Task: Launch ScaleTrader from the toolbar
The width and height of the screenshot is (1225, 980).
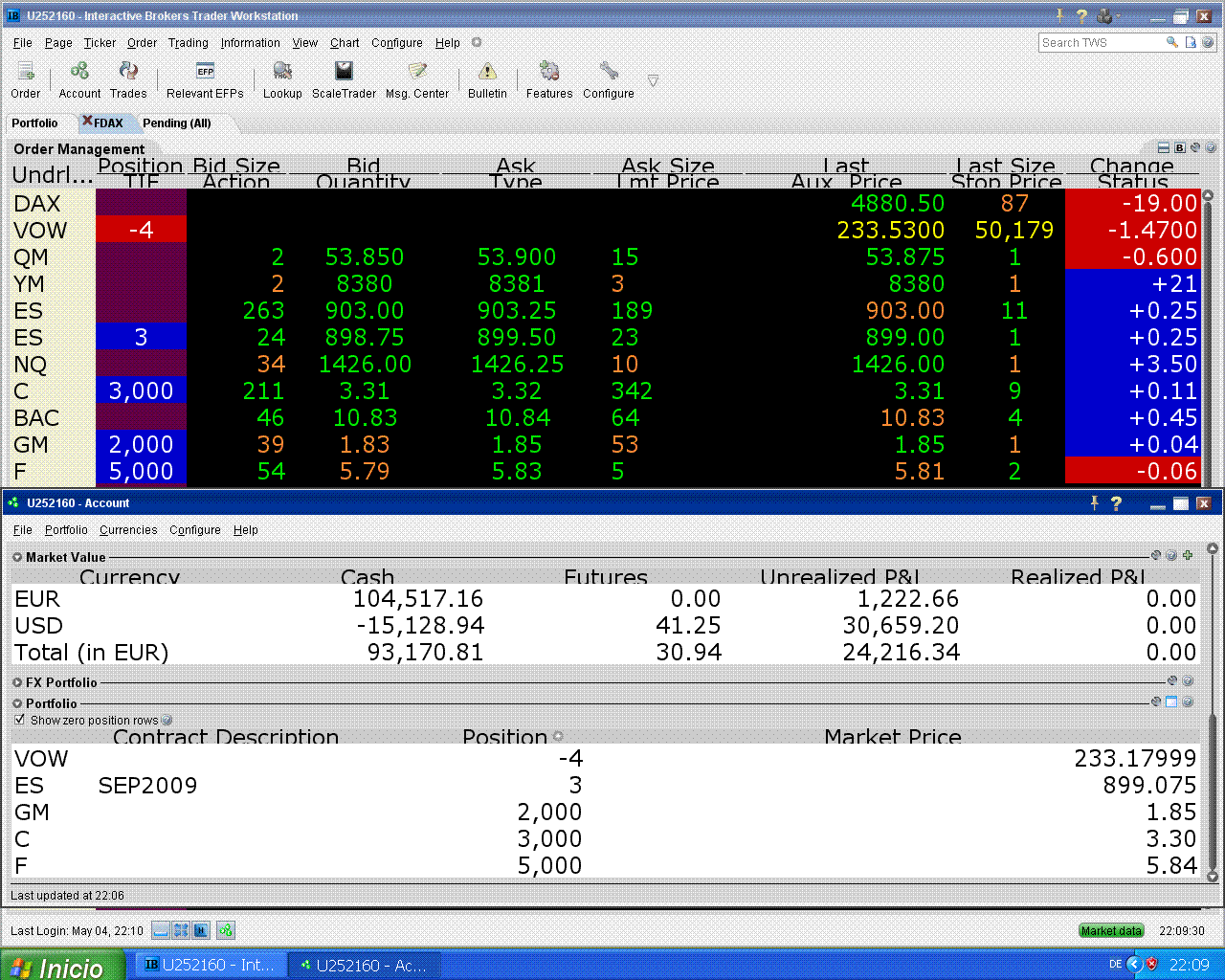Action: tap(344, 73)
